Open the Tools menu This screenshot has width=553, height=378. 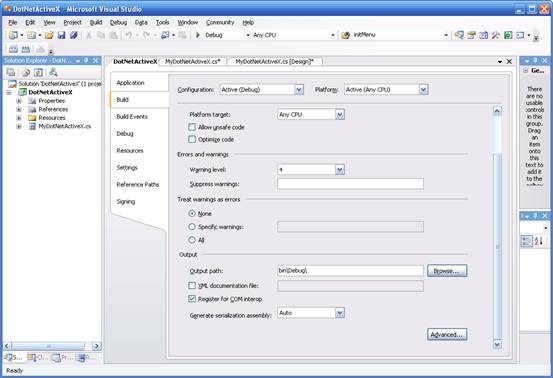tap(163, 22)
